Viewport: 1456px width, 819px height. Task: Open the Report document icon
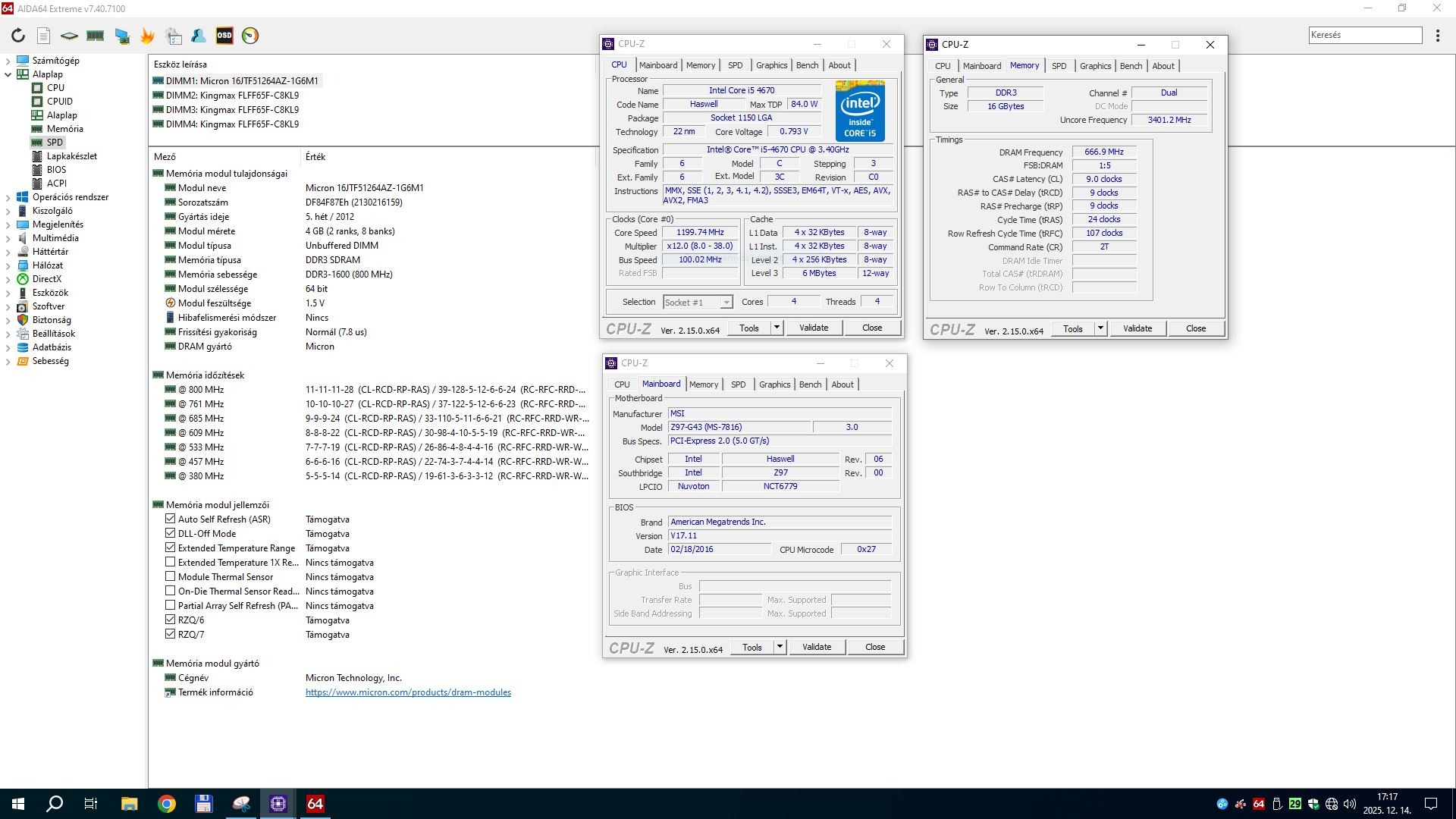[x=44, y=36]
